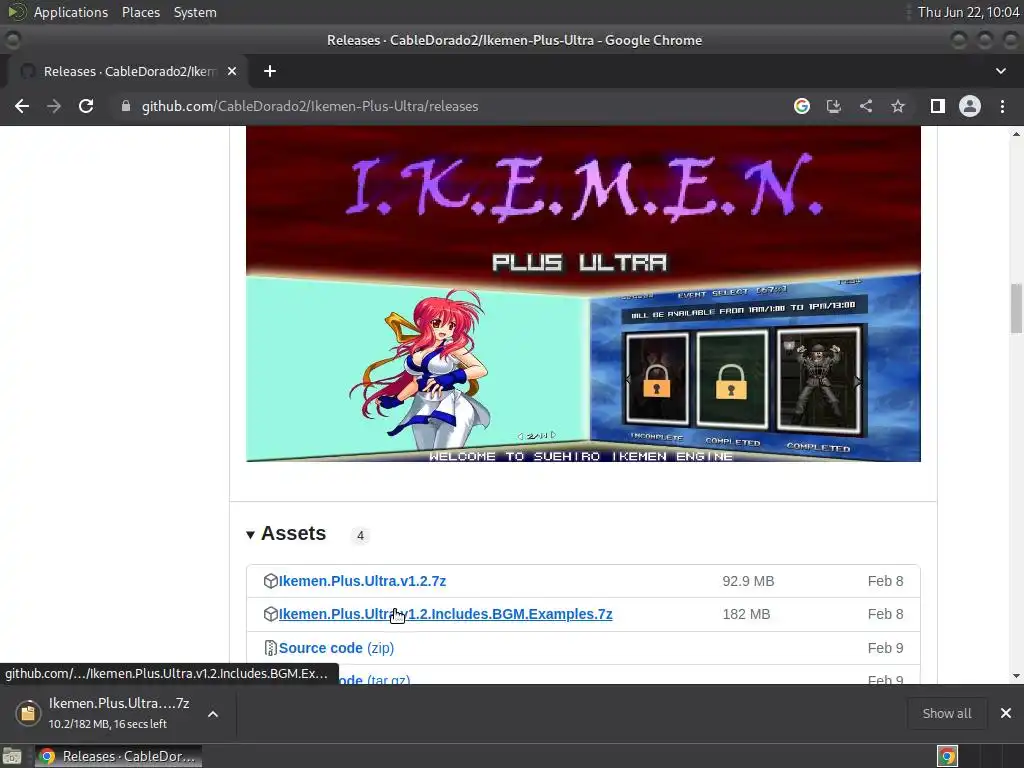Close the downloads bar
This screenshot has height=768, width=1024.
pyautogui.click(x=1006, y=713)
